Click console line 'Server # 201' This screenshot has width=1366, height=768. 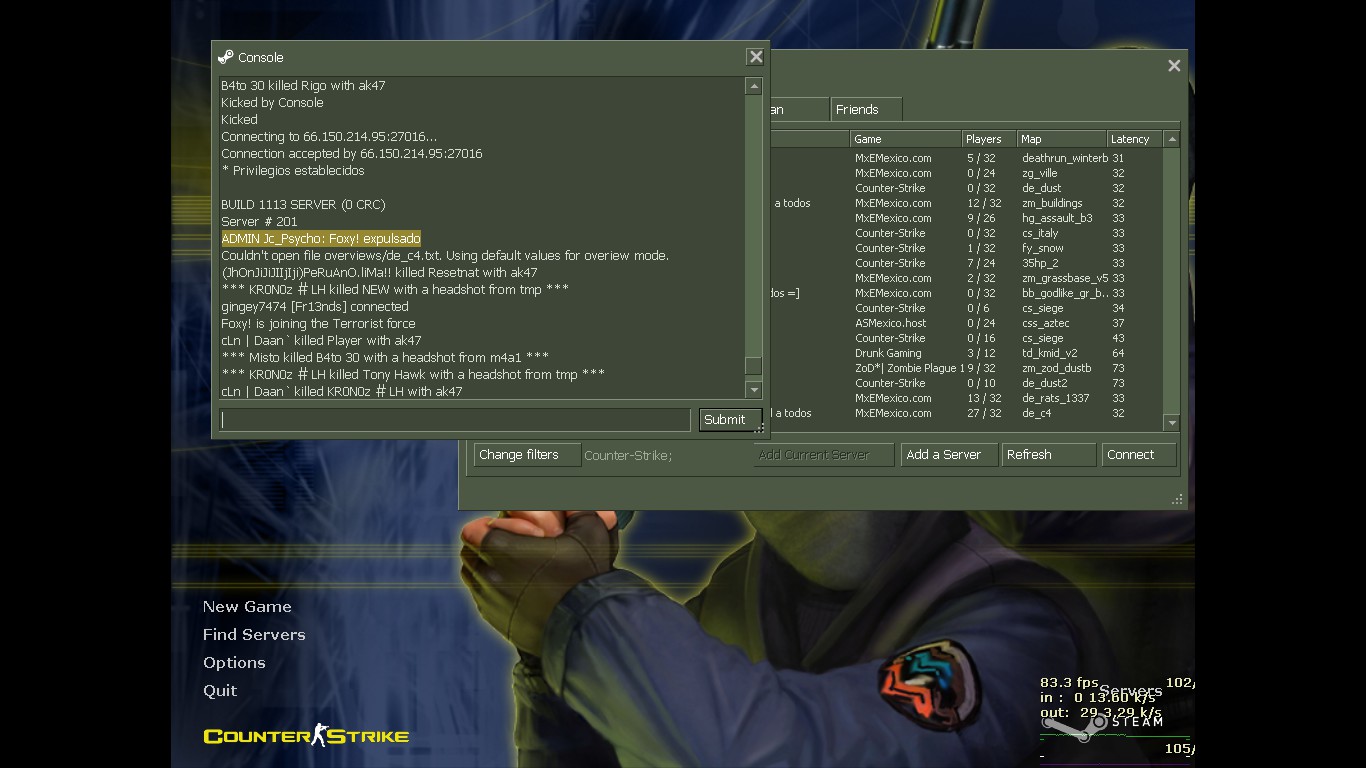click(x=259, y=222)
